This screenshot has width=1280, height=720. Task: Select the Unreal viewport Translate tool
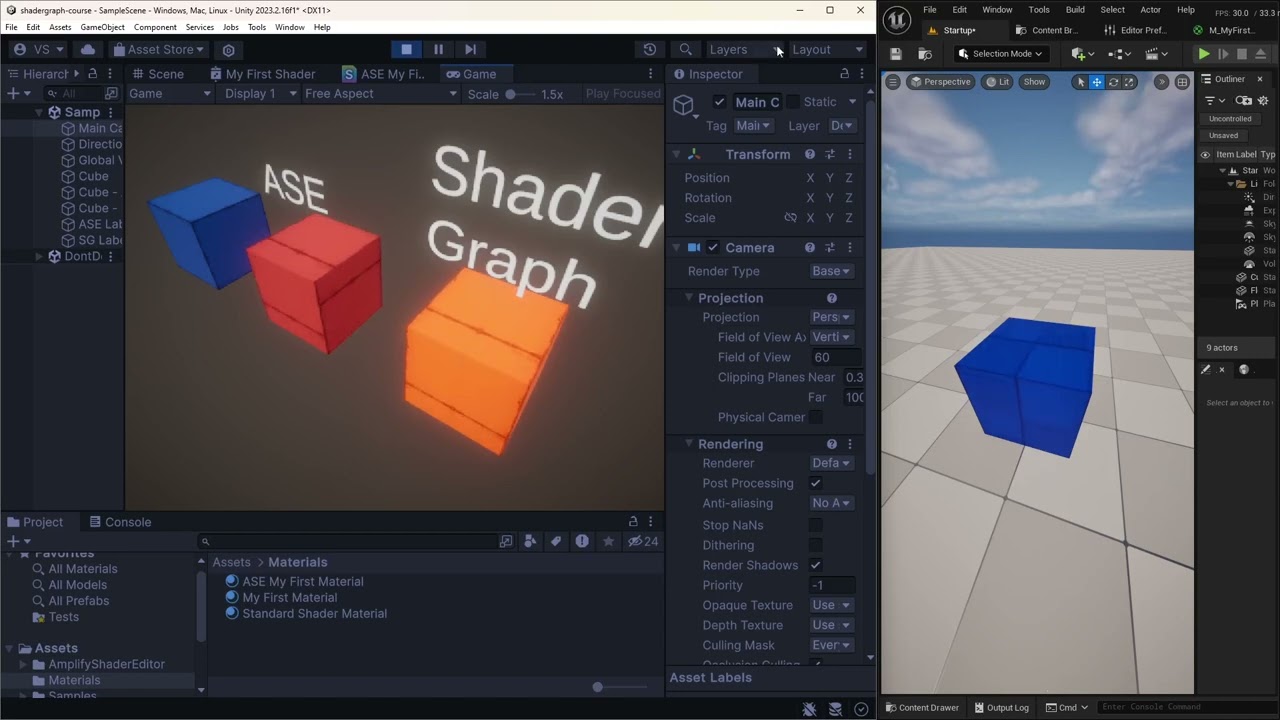pos(1097,82)
